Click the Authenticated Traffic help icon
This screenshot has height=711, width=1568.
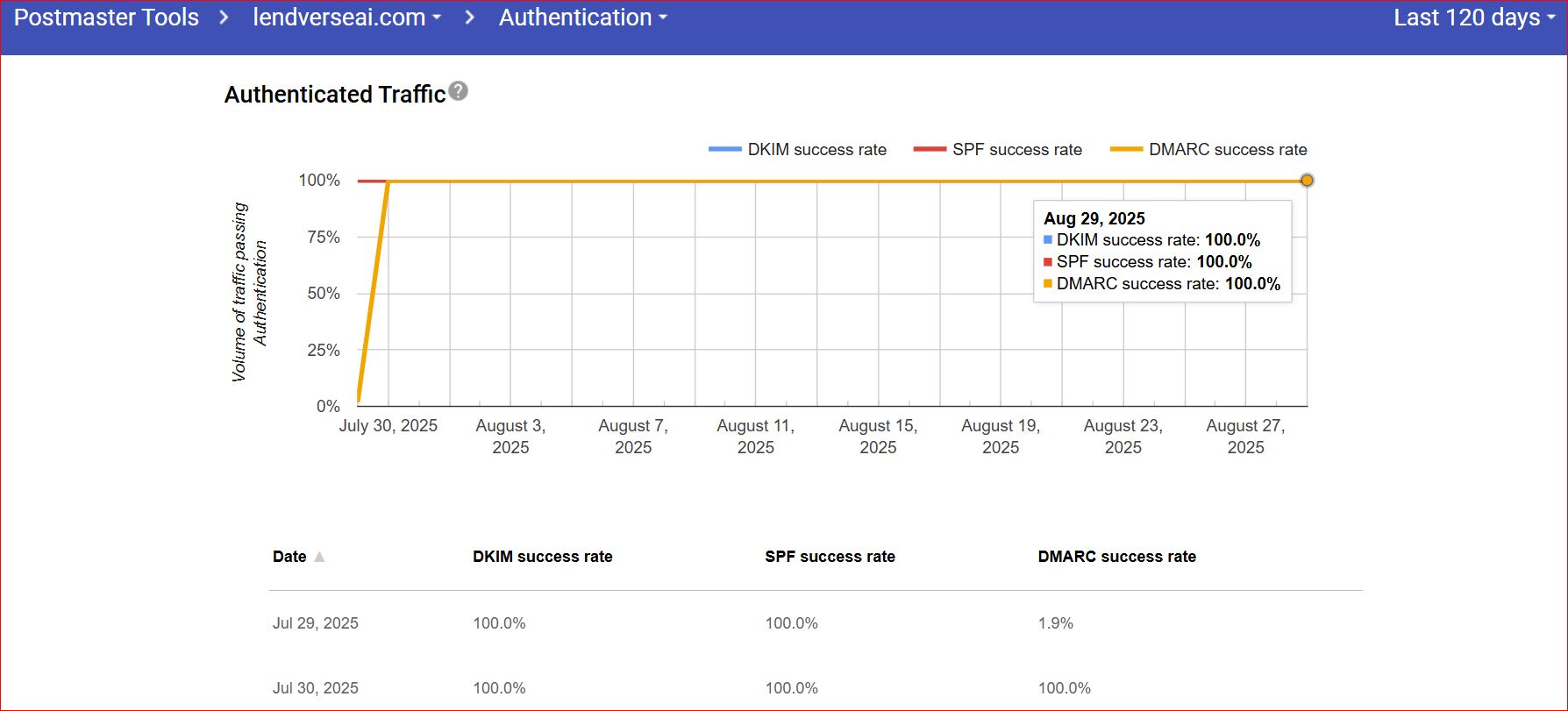point(458,91)
